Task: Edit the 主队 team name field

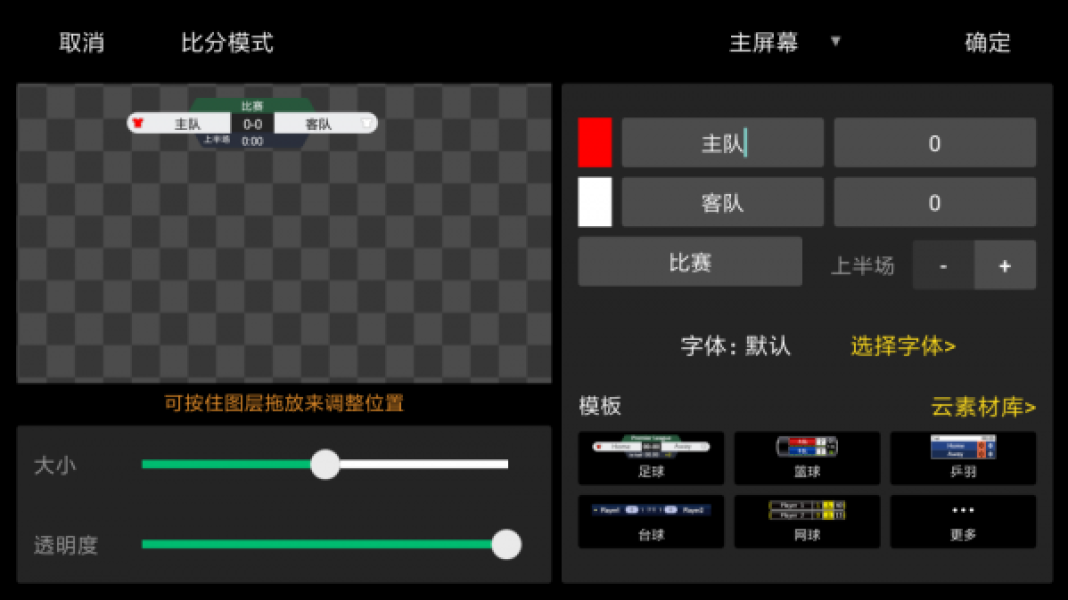Action: pos(722,142)
